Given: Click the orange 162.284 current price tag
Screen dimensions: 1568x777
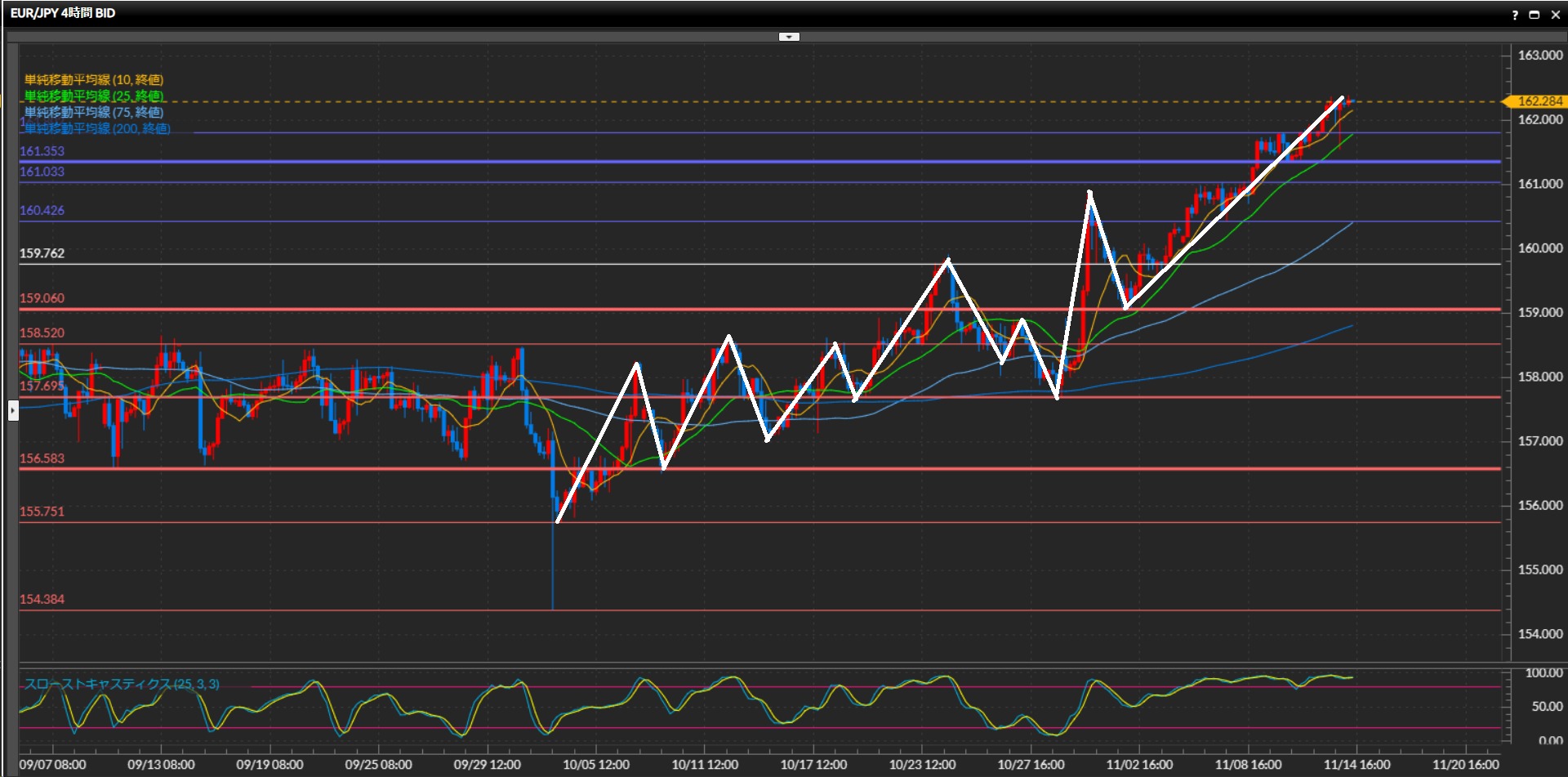Looking at the screenshot, I should pos(1539,101).
